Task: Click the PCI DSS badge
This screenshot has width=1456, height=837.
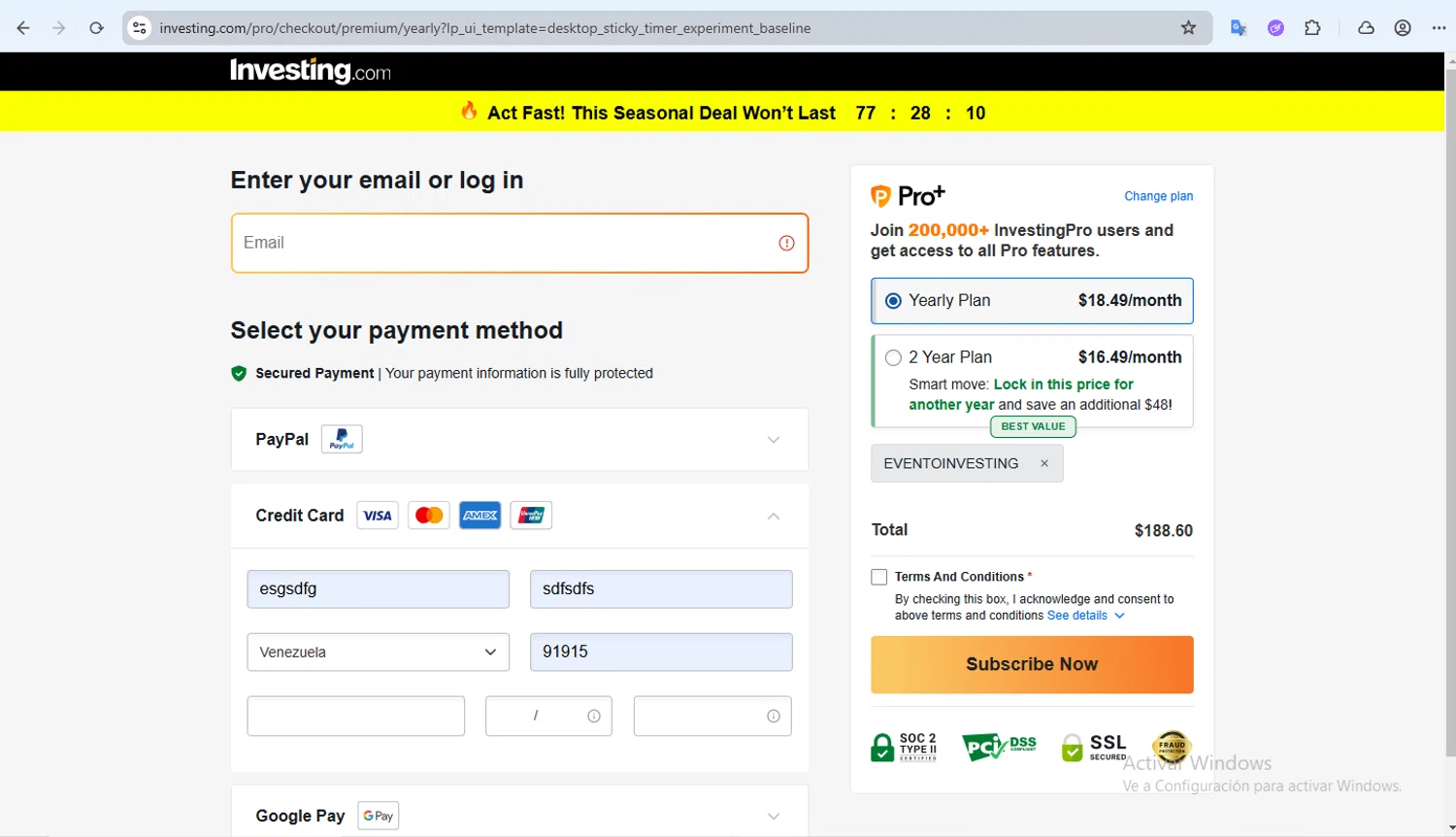Action: click(999, 747)
